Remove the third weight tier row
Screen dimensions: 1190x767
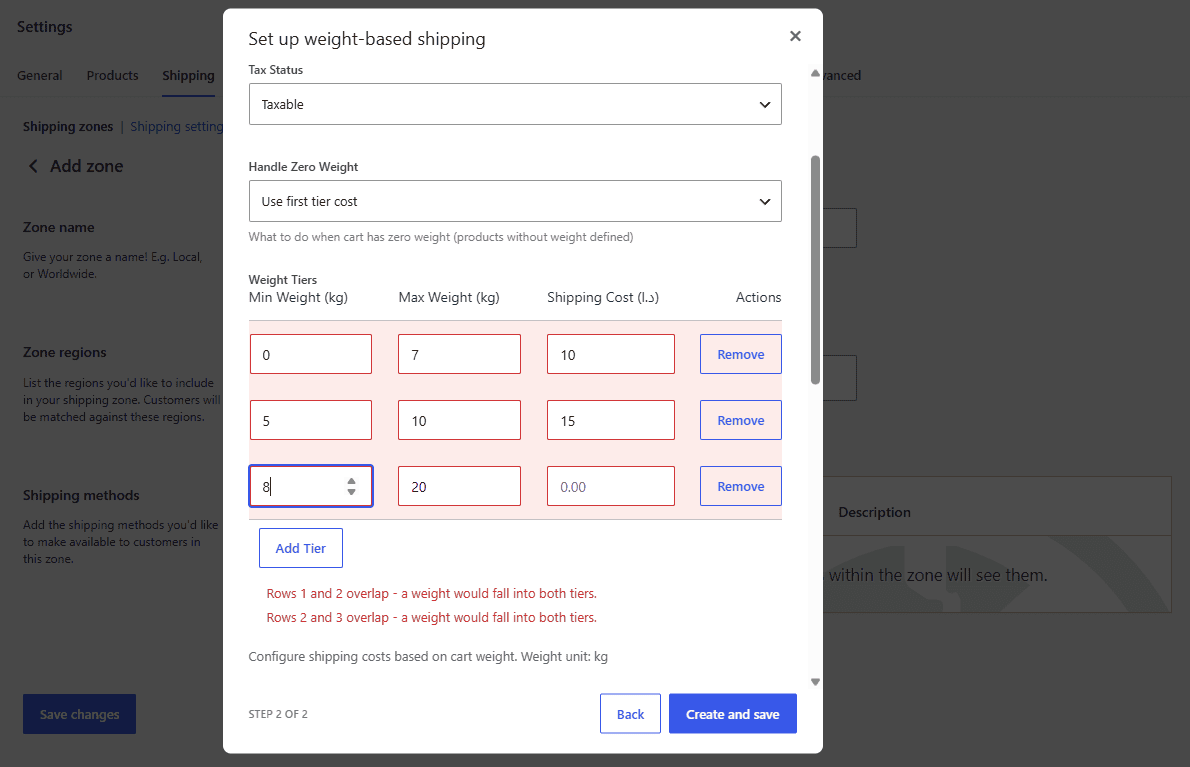(x=741, y=486)
